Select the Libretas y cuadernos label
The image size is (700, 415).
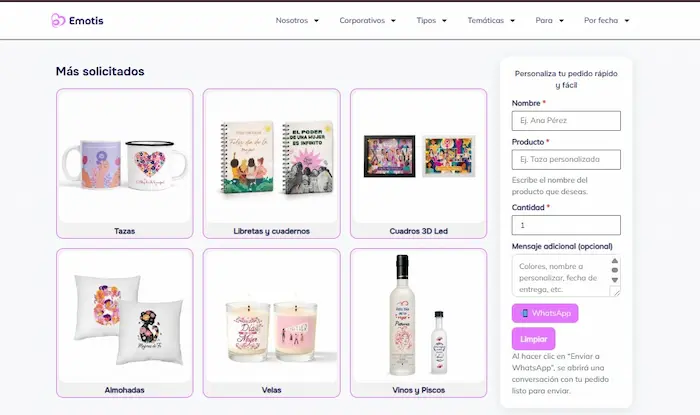click(271, 231)
